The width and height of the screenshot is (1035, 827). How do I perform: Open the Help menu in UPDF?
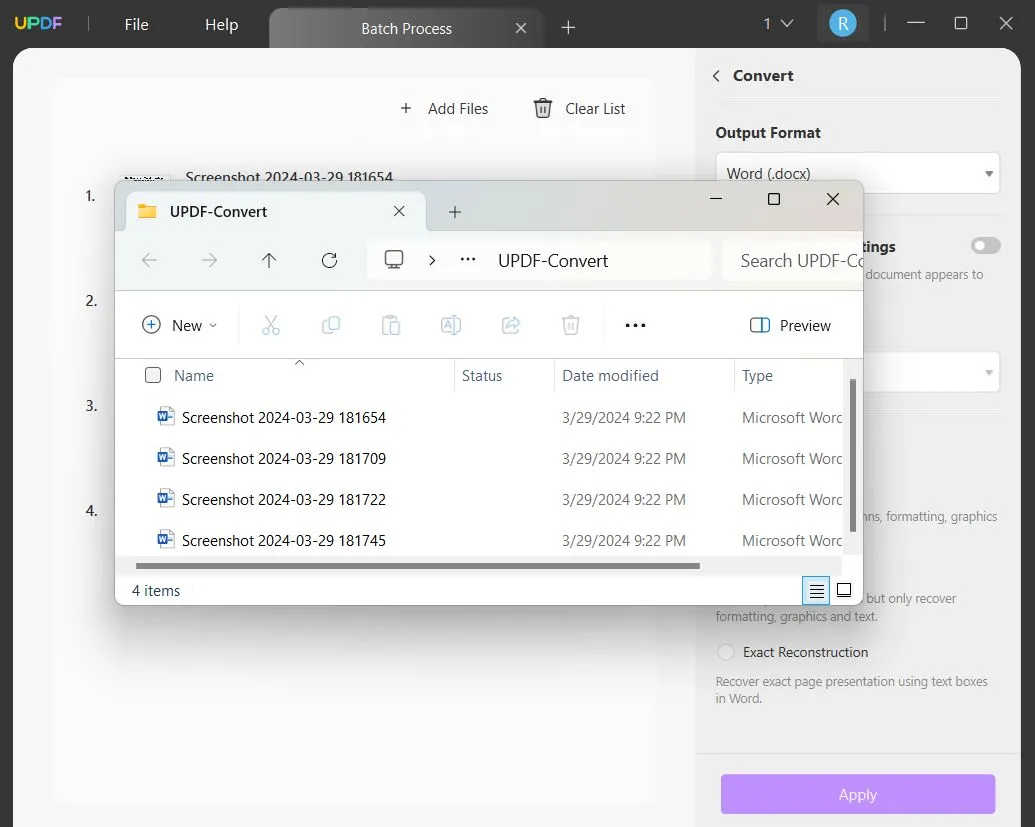click(221, 24)
